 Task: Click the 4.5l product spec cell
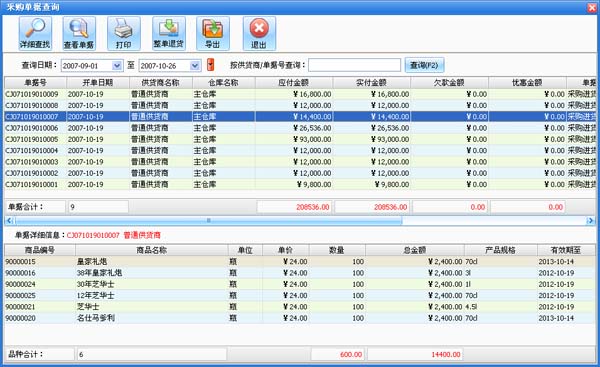pos(501,307)
